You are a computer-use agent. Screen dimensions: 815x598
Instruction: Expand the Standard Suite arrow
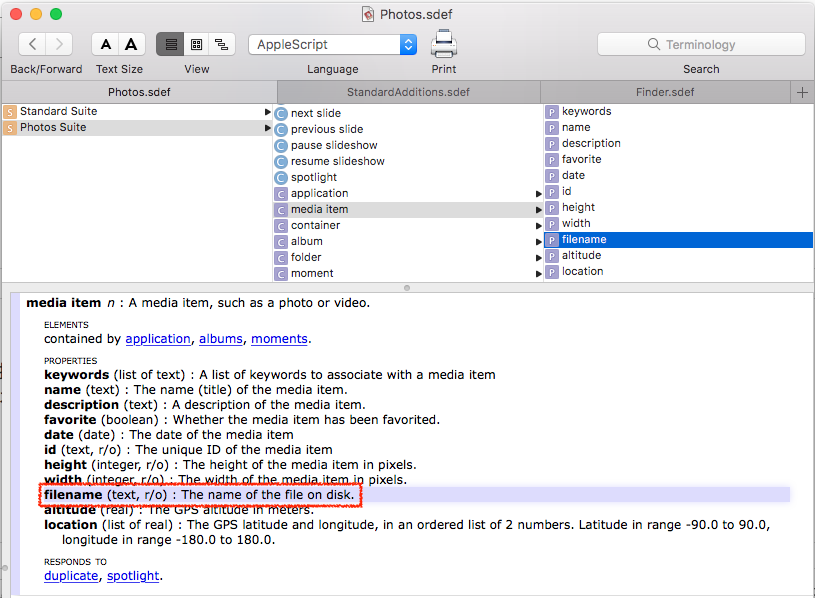coord(267,112)
